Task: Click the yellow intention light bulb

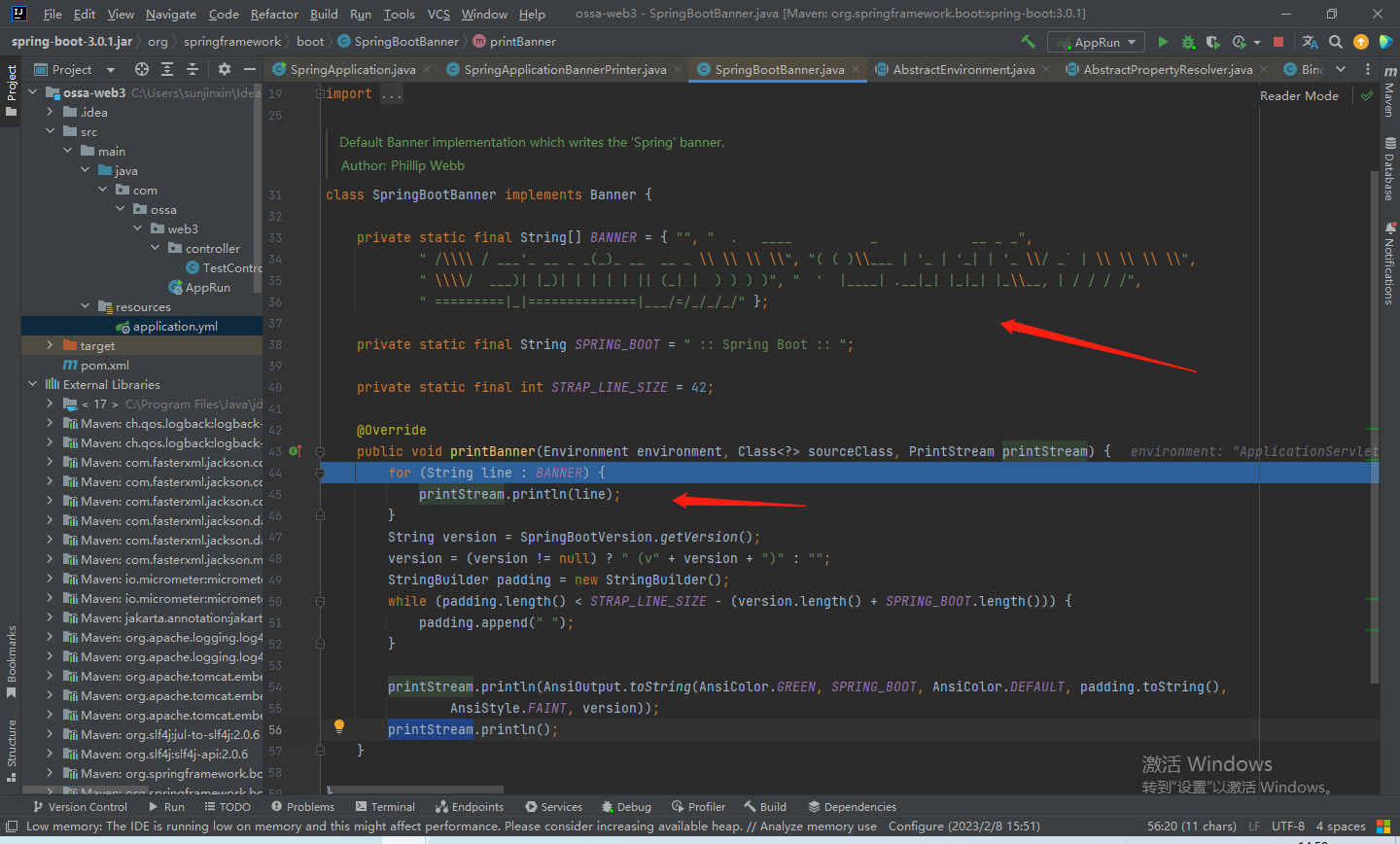Action: point(339,726)
